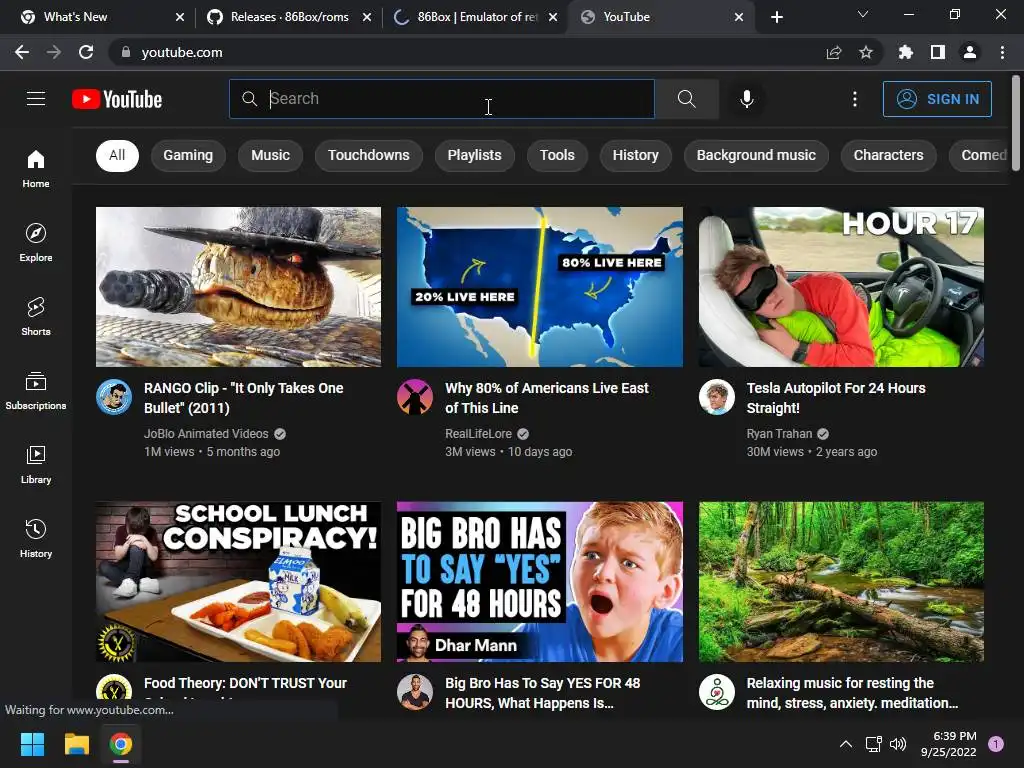Open Why 80% of Americans title link
This screenshot has width=1024, height=768.
(547, 398)
